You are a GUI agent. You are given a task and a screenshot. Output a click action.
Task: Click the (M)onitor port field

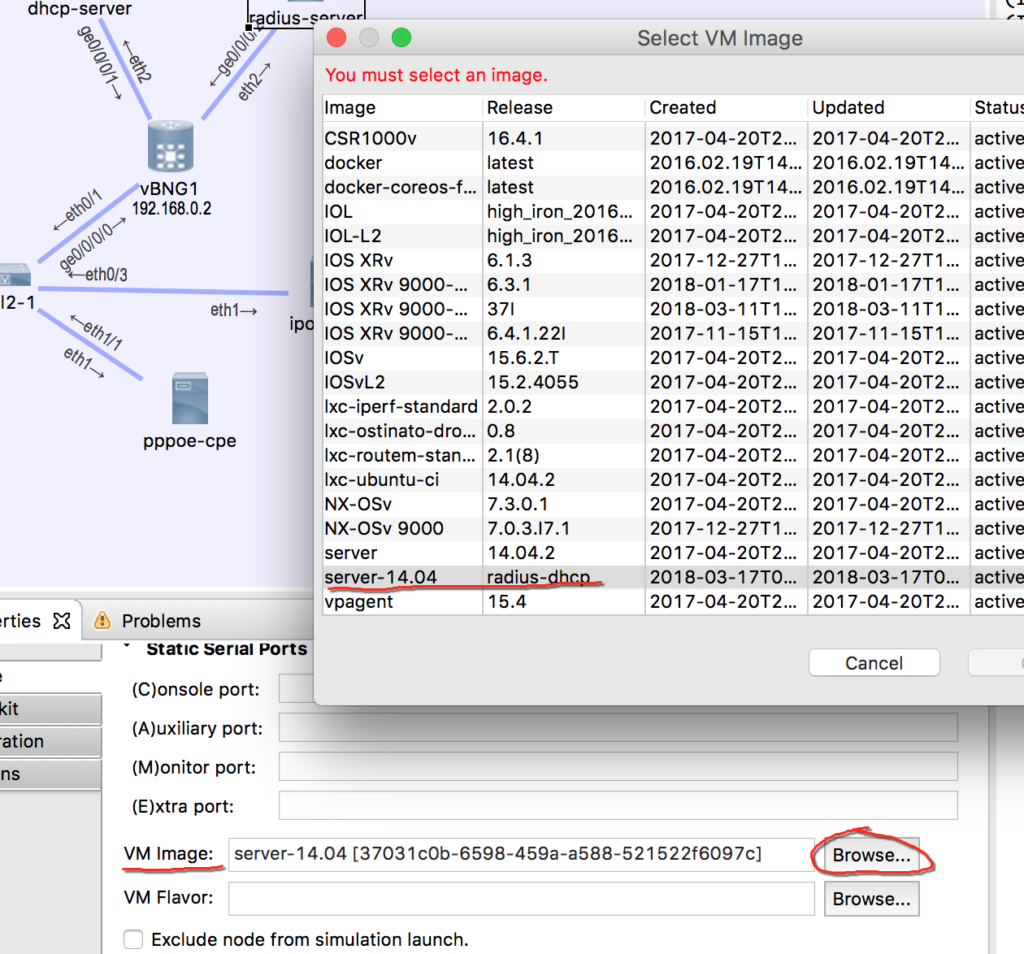618,767
